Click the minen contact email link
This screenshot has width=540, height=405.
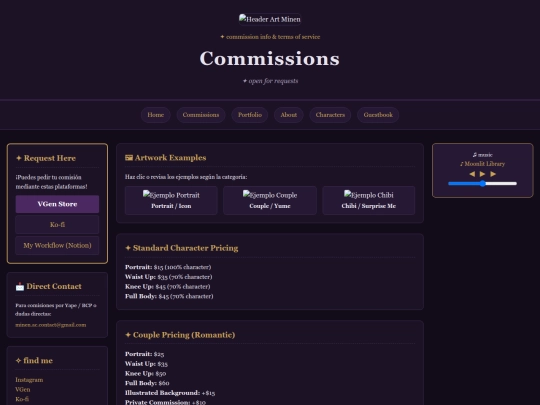pos(51,325)
